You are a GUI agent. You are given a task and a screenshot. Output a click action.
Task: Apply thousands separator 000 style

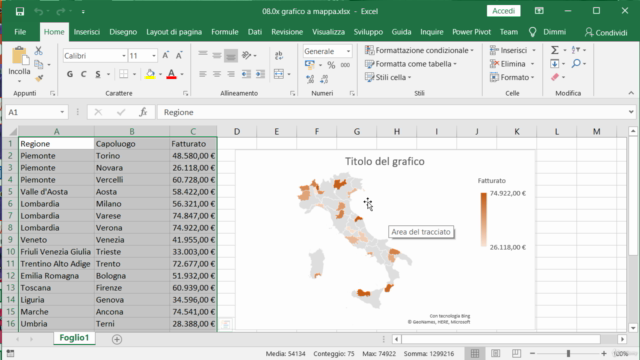345,64
